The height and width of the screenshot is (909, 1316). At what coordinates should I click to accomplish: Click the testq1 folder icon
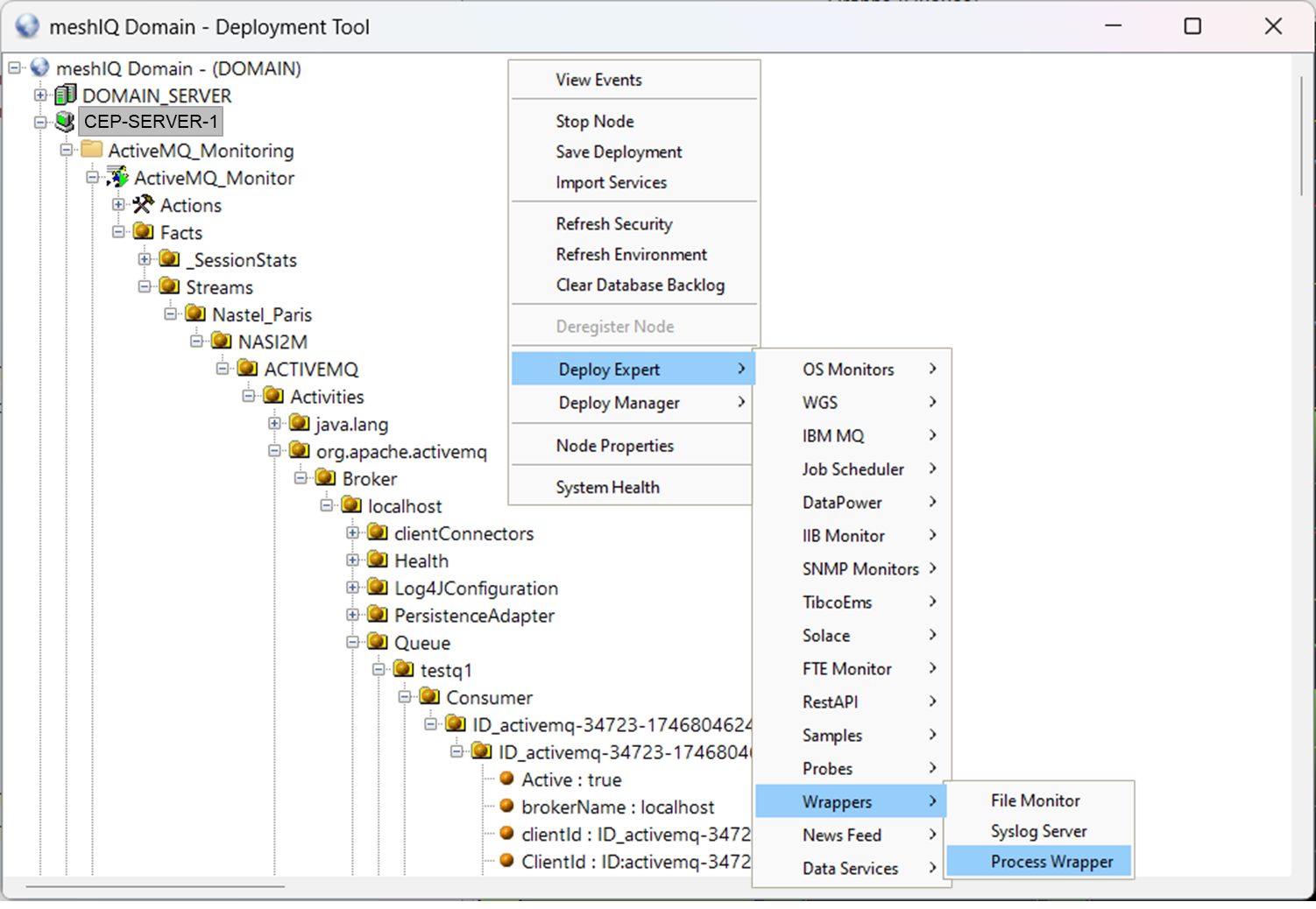click(x=404, y=668)
